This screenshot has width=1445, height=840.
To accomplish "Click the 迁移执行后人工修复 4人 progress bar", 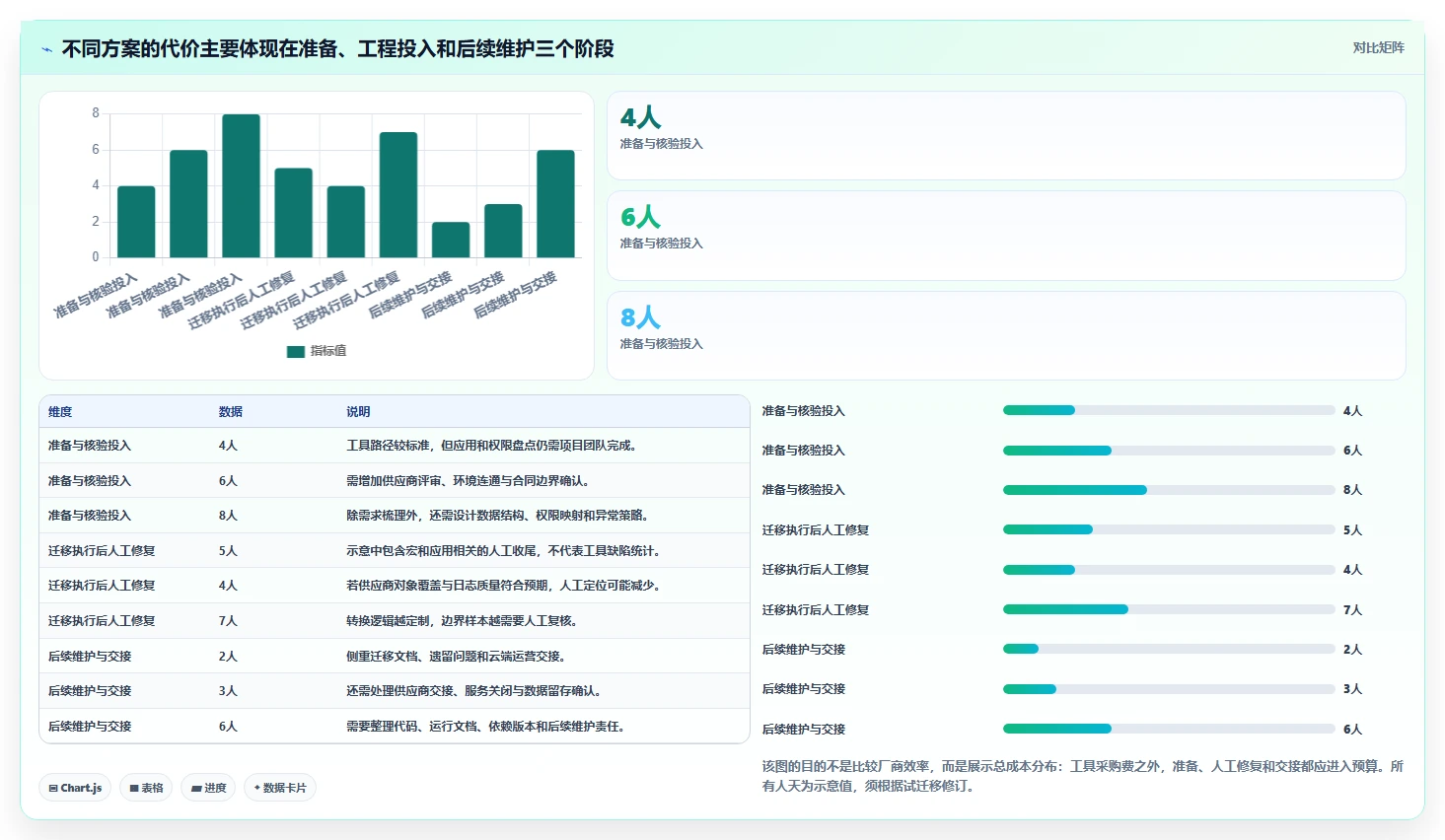I will tap(1169, 570).
